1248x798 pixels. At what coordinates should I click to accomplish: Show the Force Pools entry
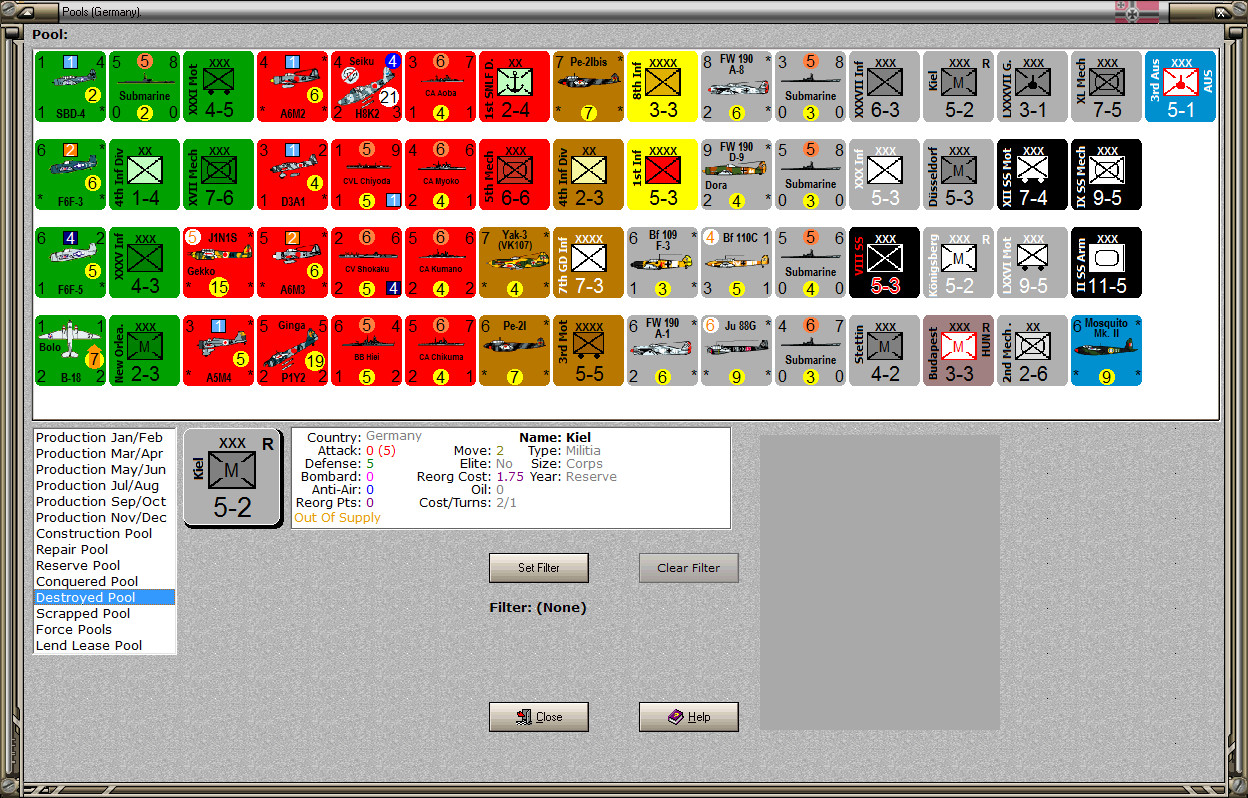point(104,630)
